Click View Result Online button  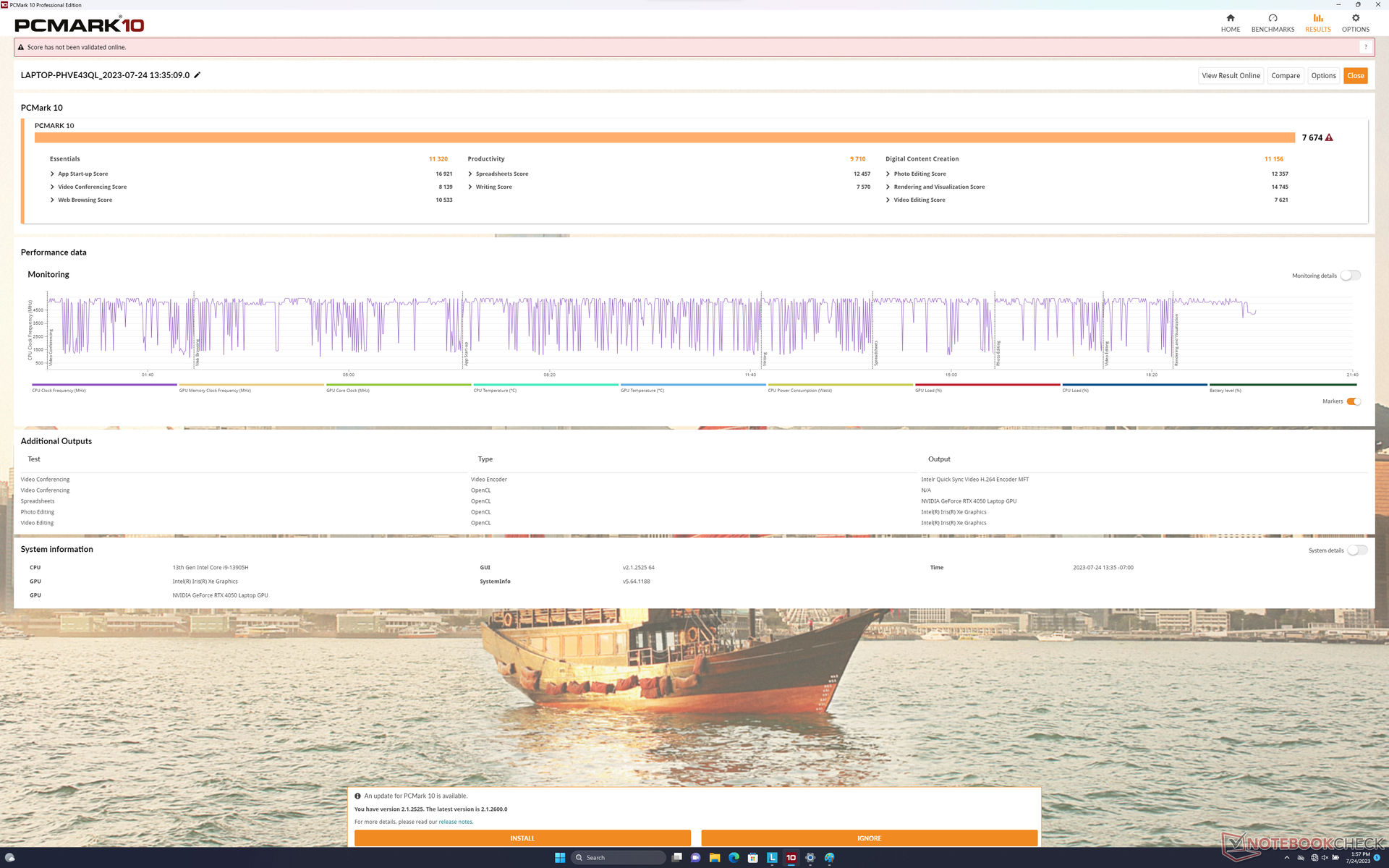1231,76
